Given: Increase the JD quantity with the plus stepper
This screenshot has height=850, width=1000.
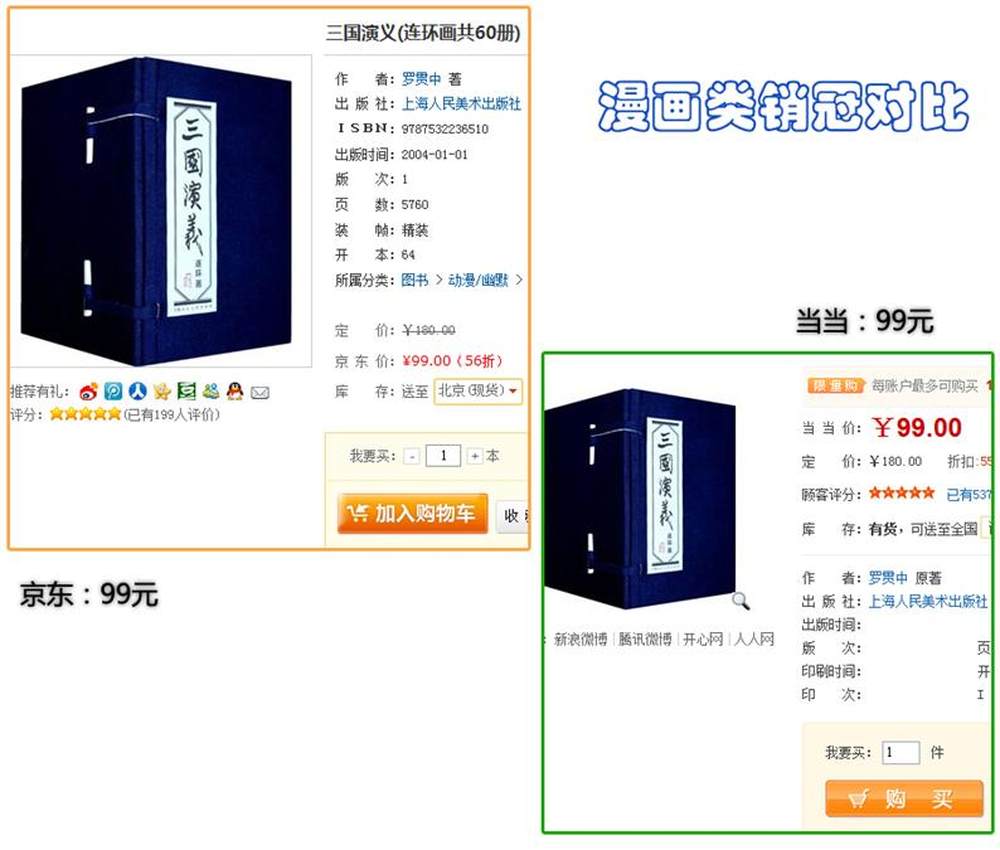Looking at the screenshot, I should click(x=474, y=456).
